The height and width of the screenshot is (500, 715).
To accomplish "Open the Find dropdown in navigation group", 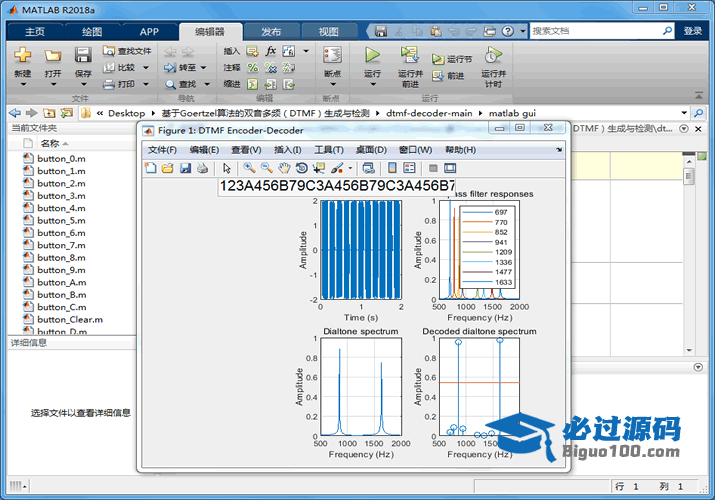I will click(207, 84).
